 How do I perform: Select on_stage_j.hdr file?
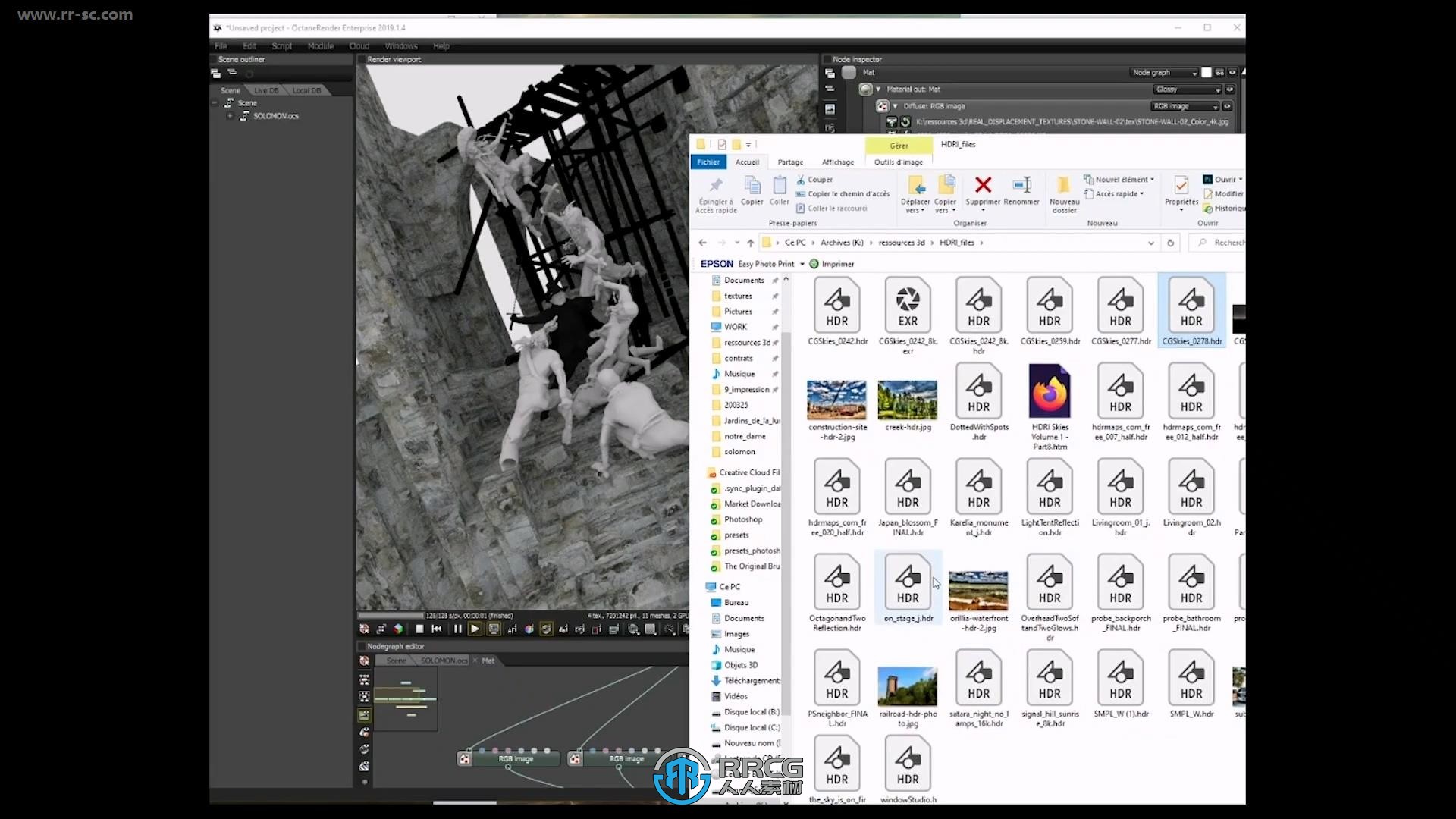click(908, 588)
